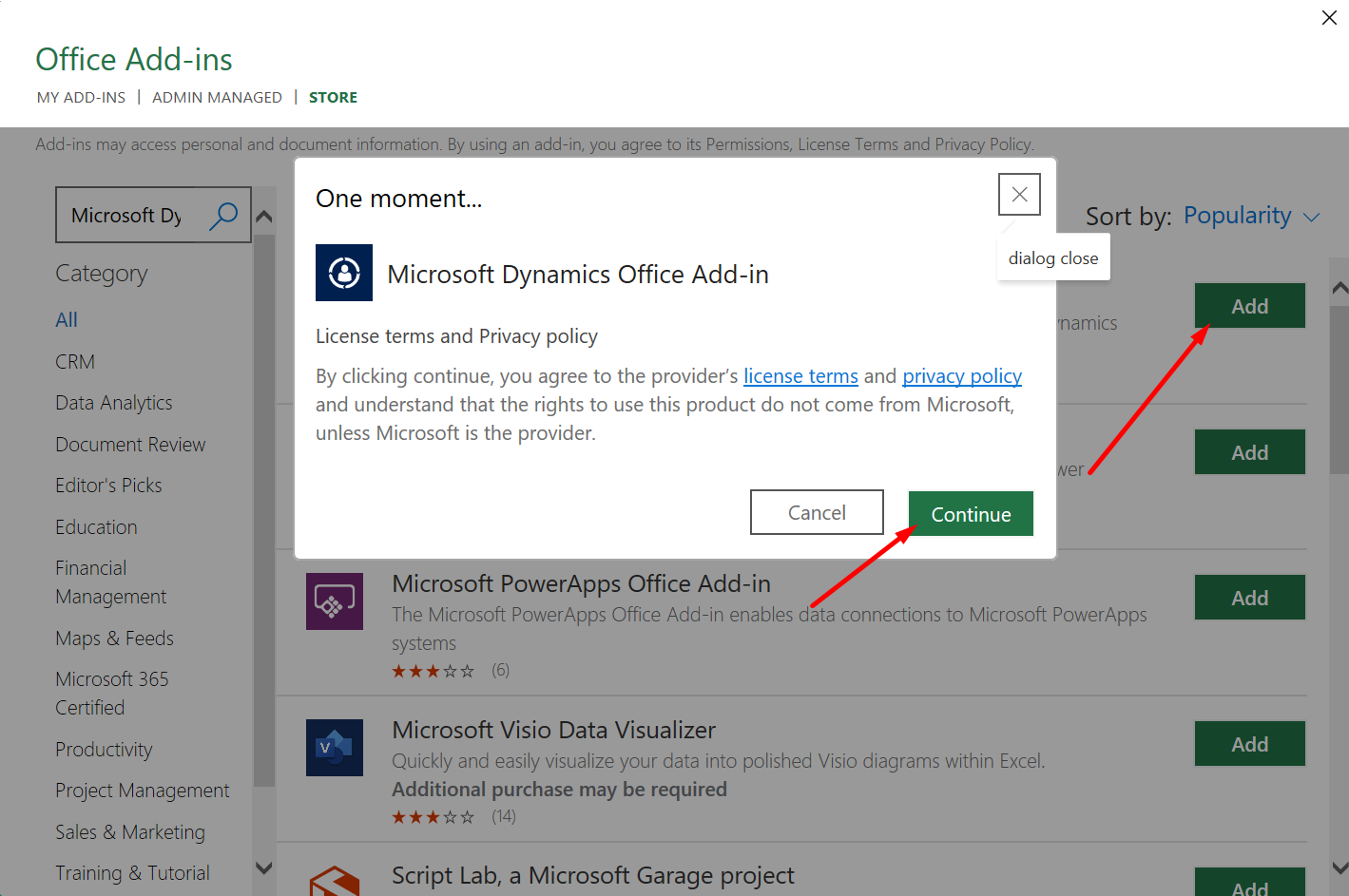Click results list scroll up arrow
This screenshot has width=1349, height=896.
(x=1339, y=288)
